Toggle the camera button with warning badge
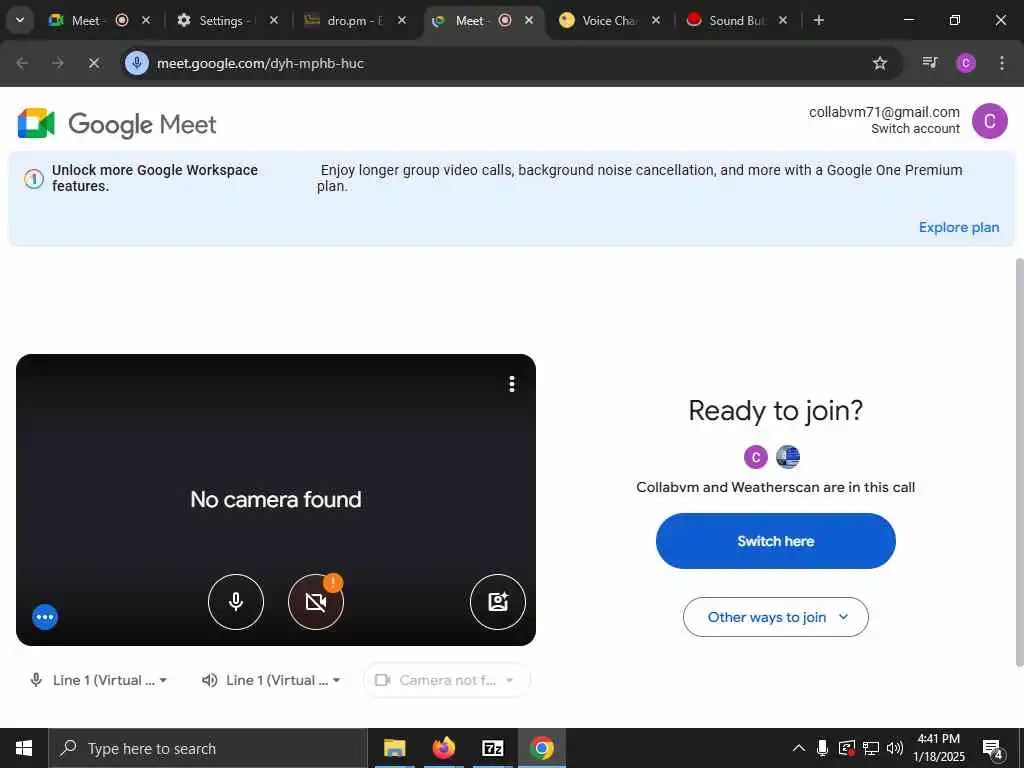This screenshot has width=1024, height=768. coord(316,601)
